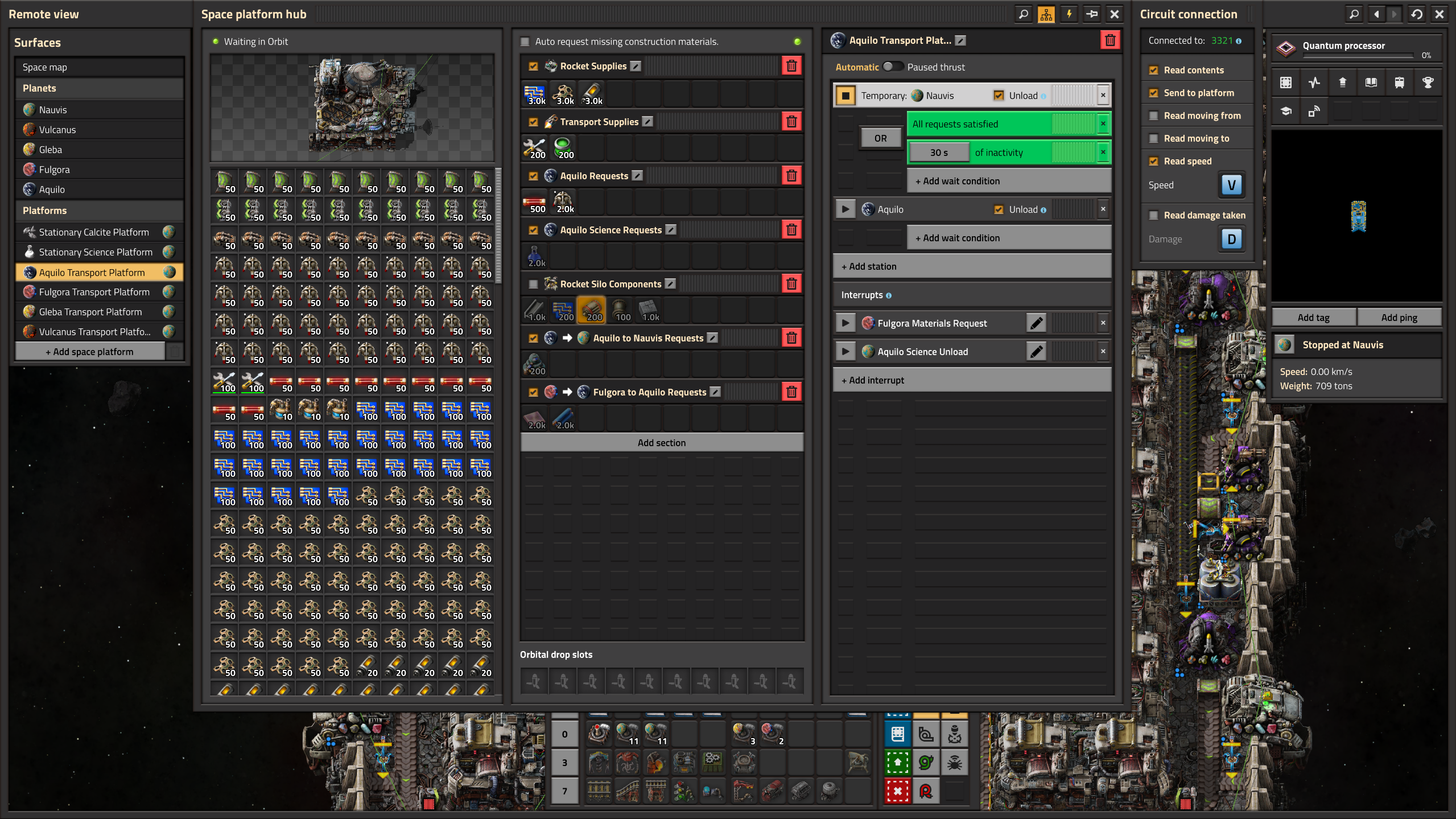Toggle Auto request missing construction materials
The height and width of the screenshot is (819, 1456).
click(x=525, y=42)
